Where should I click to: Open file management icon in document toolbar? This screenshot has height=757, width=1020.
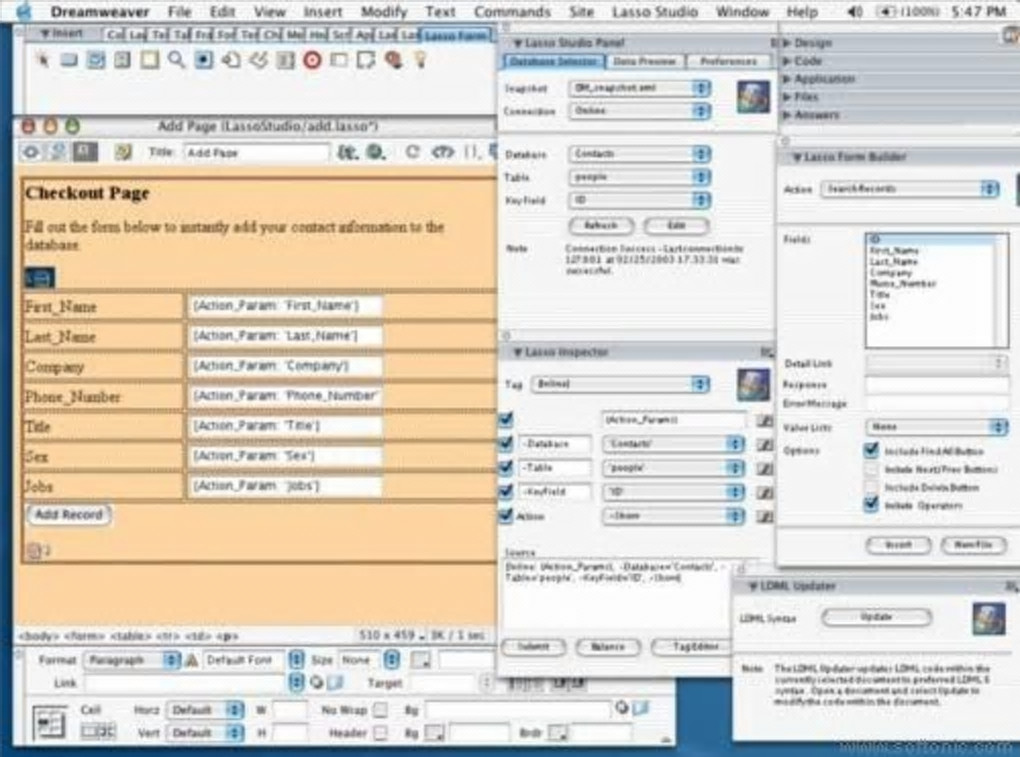coord(347,152)
